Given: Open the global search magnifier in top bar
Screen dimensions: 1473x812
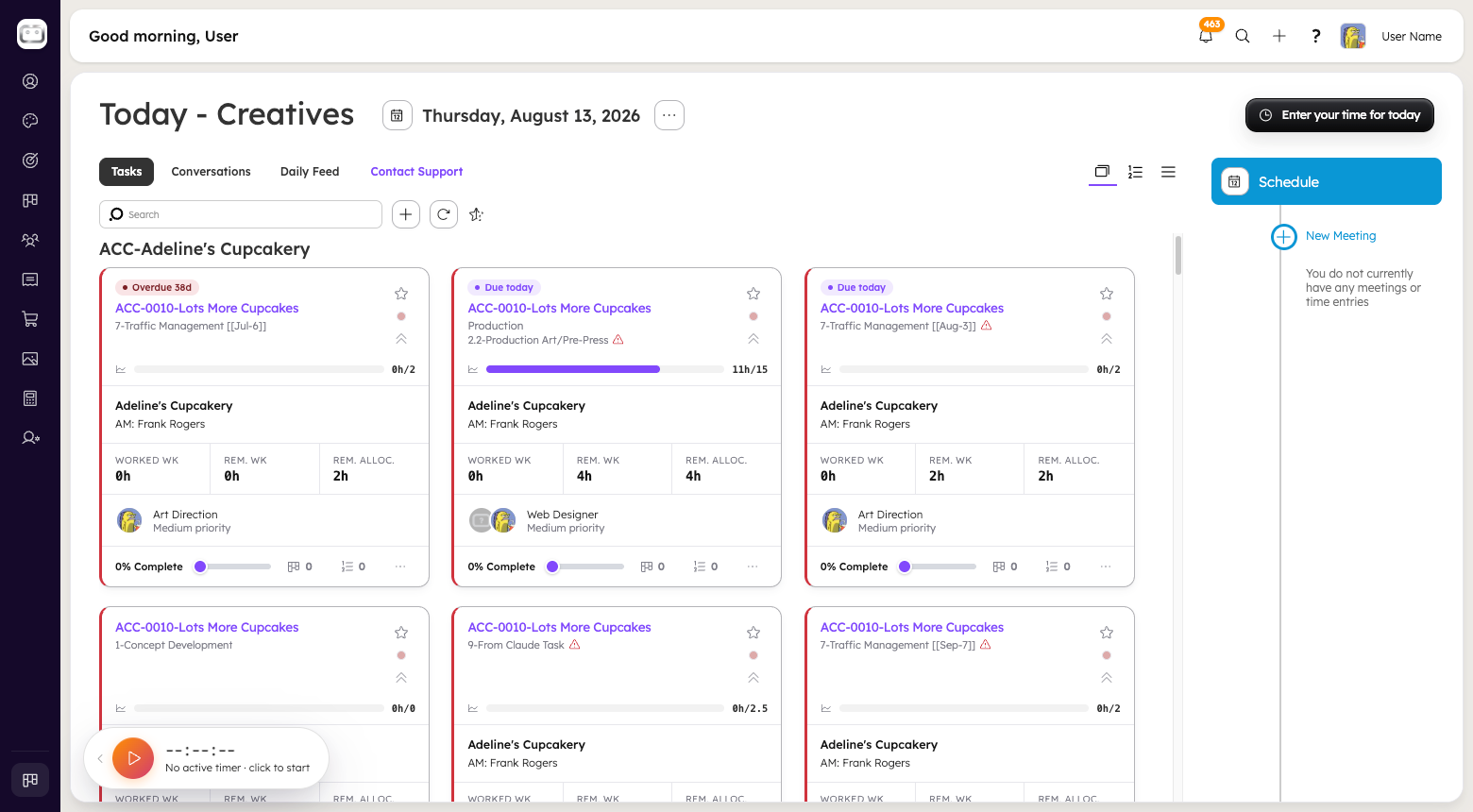Looking at the screenshot, I should coord(1243,36).
